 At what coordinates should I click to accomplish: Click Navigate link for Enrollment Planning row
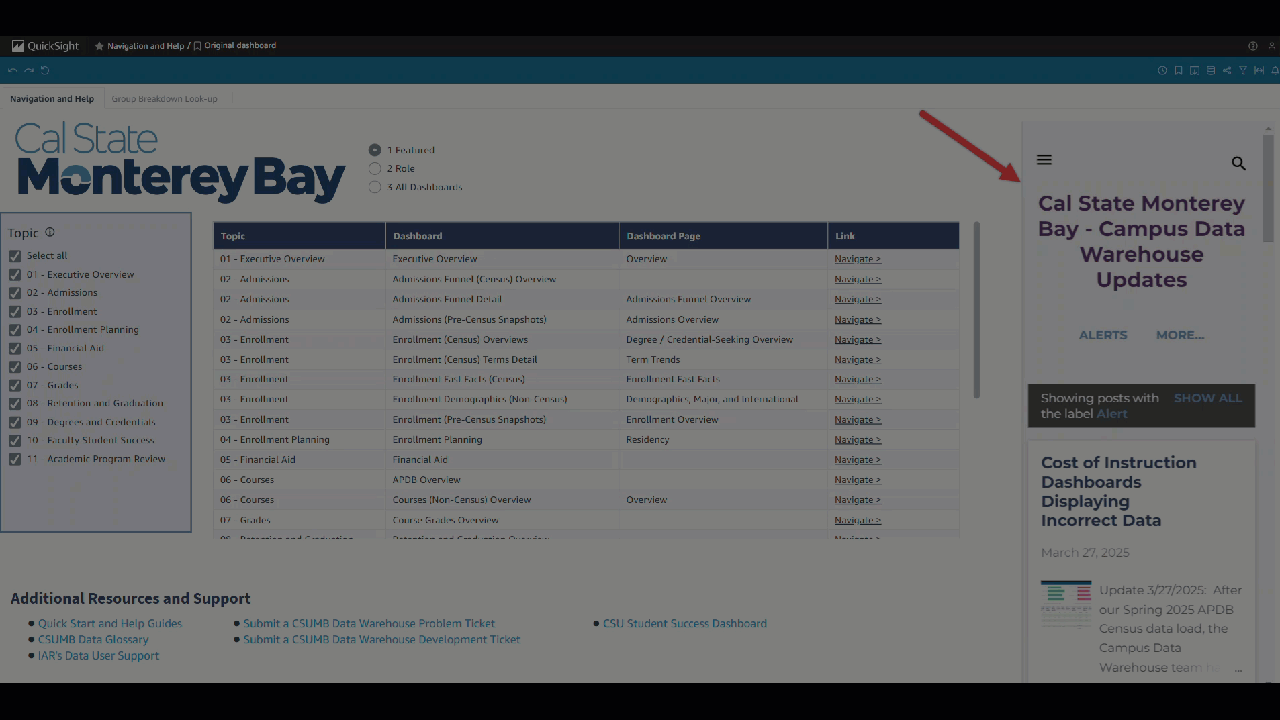point(858,439)
